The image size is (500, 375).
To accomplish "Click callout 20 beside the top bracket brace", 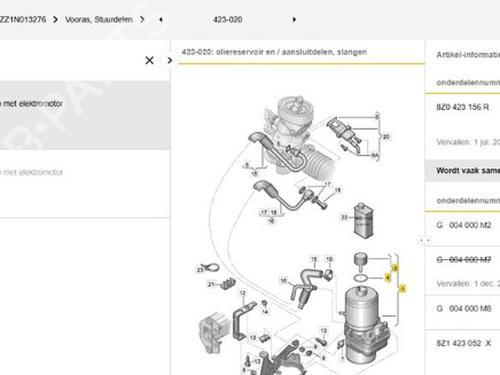I will [386, 137].
